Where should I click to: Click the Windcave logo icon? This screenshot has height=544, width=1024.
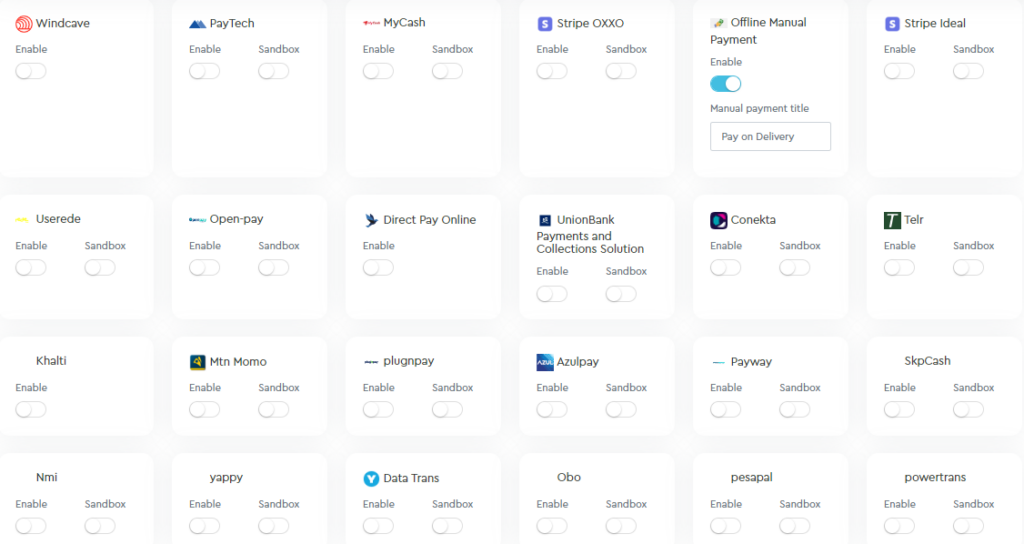pyautogui.click(x=24, y=24)
